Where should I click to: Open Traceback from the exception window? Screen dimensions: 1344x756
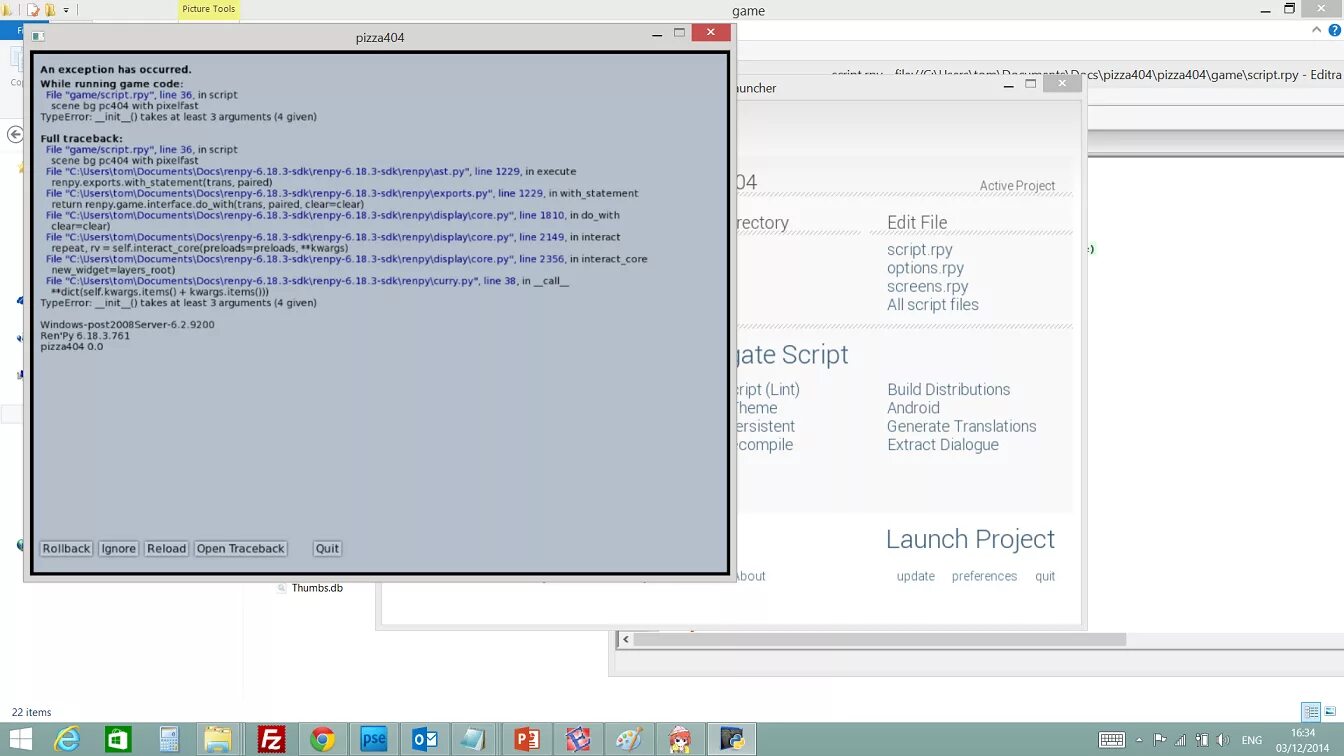click(241, 548)
